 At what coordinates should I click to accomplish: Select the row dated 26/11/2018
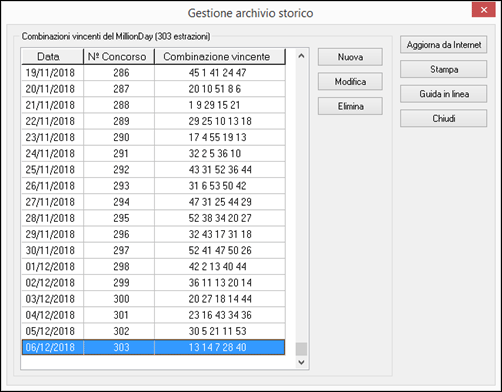(x=153, y=186)
